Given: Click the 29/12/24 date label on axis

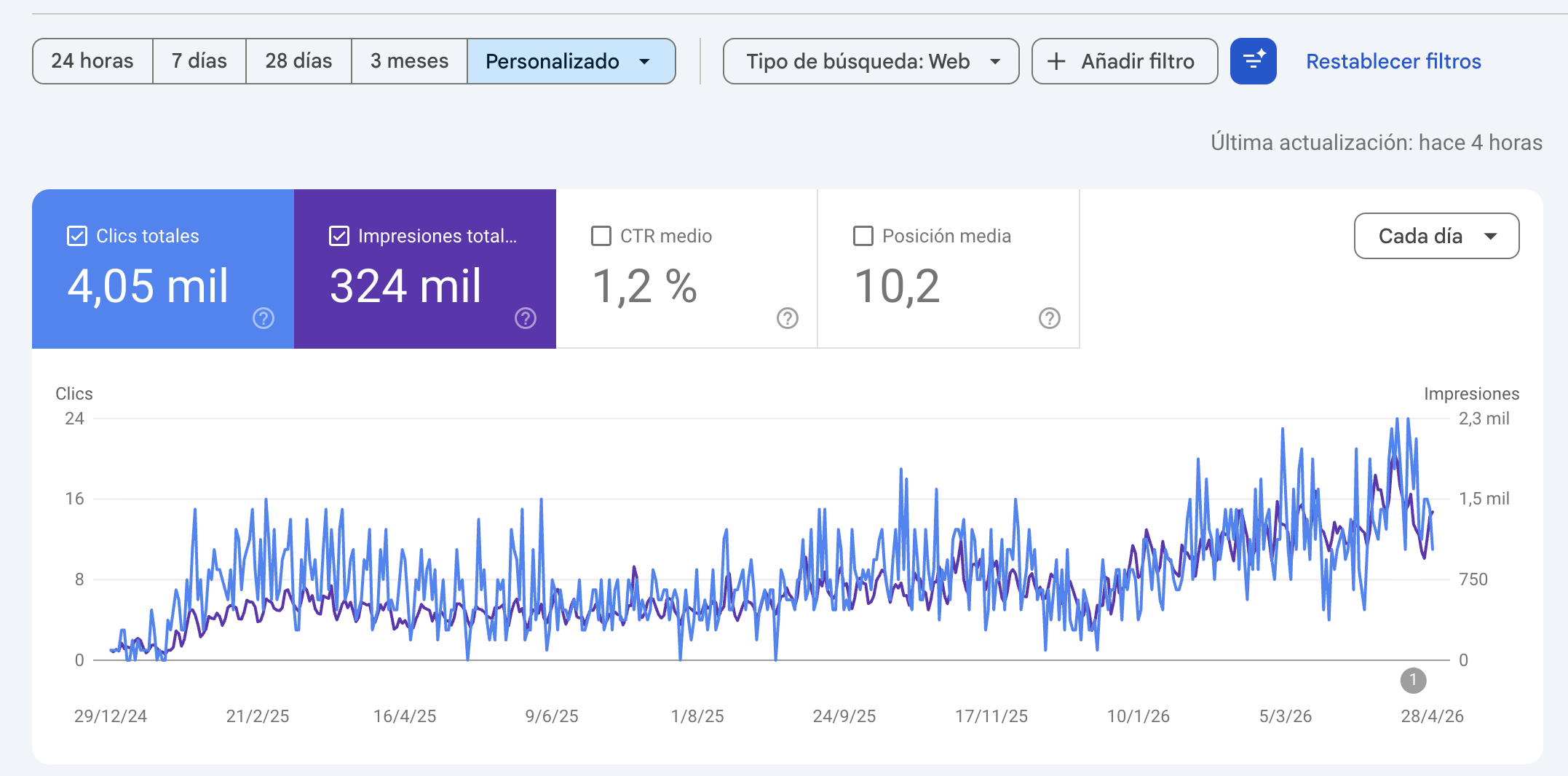Looking at the screenshot, I should pos(111,716).
